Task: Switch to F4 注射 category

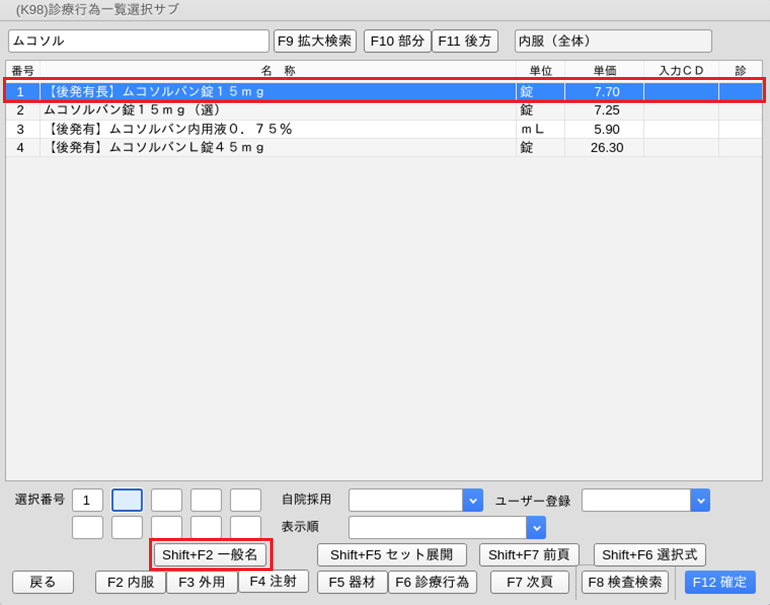Action: 273,581
